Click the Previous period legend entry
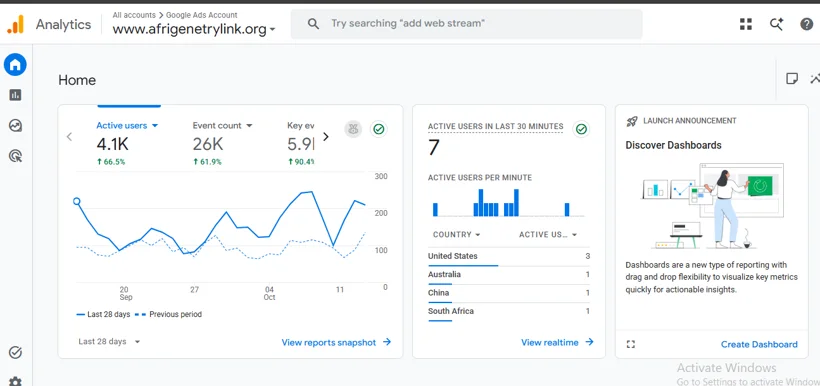This screenshot has height=386, width=820. (x=168, y=314)
